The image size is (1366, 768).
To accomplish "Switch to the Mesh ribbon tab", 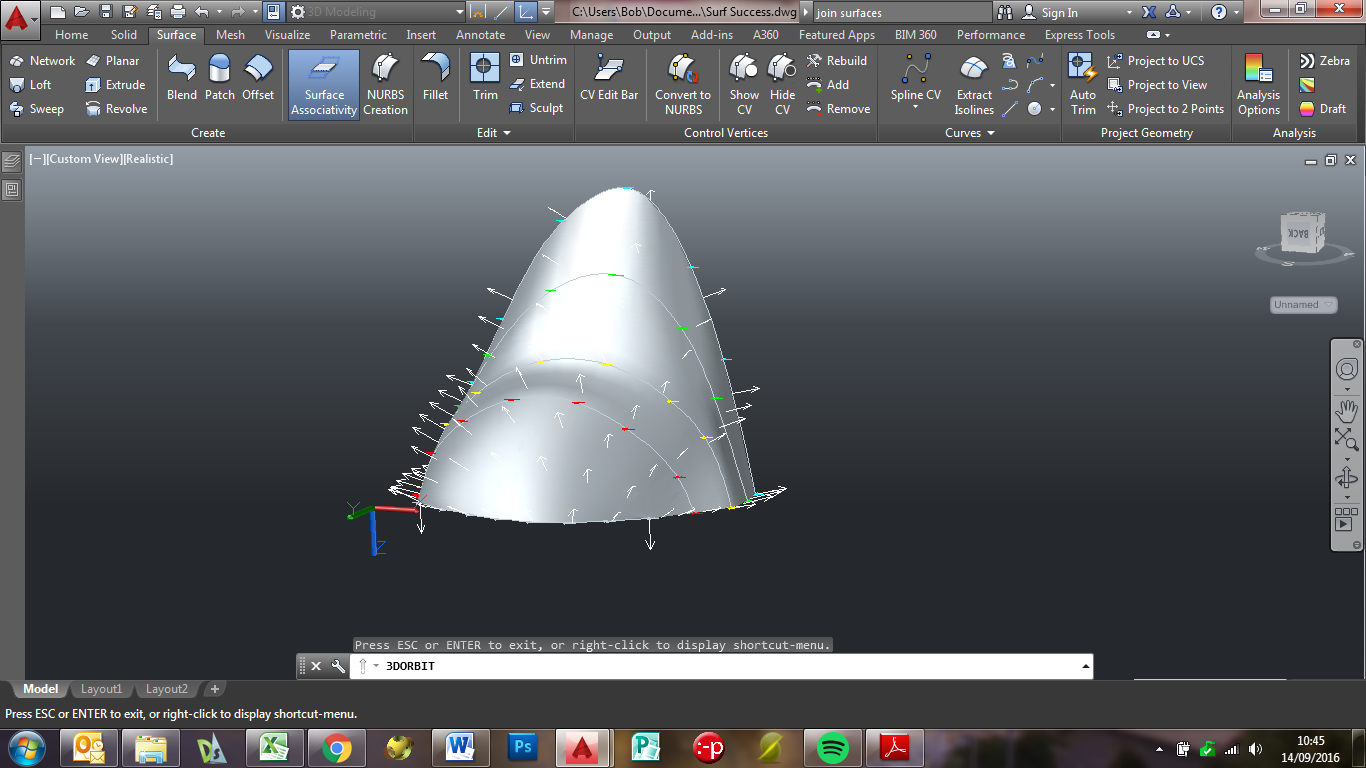I will pyautogui.click(x=230, y=34).
